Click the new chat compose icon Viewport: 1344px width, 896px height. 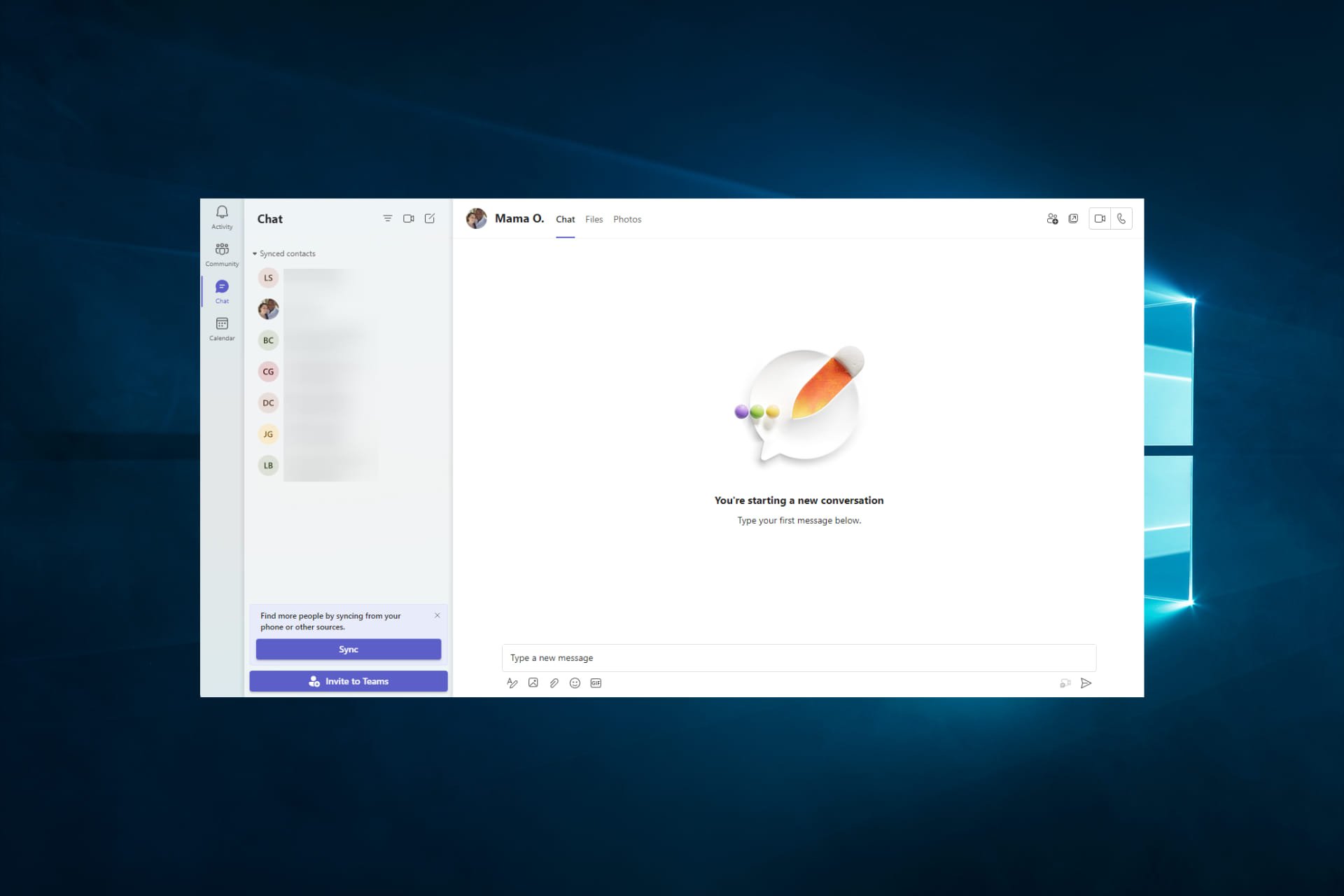tap(430, 219)
